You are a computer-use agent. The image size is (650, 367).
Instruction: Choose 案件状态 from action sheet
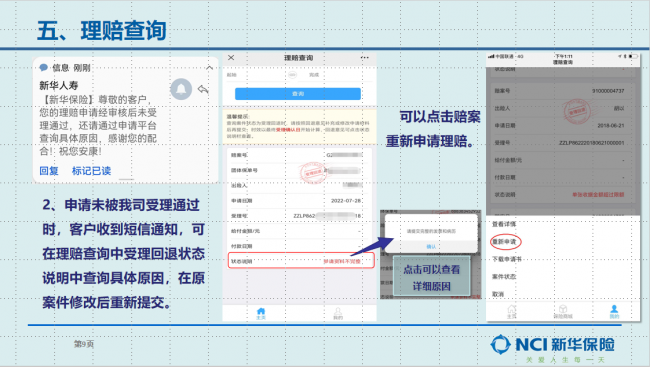click(x=504, y=276)
